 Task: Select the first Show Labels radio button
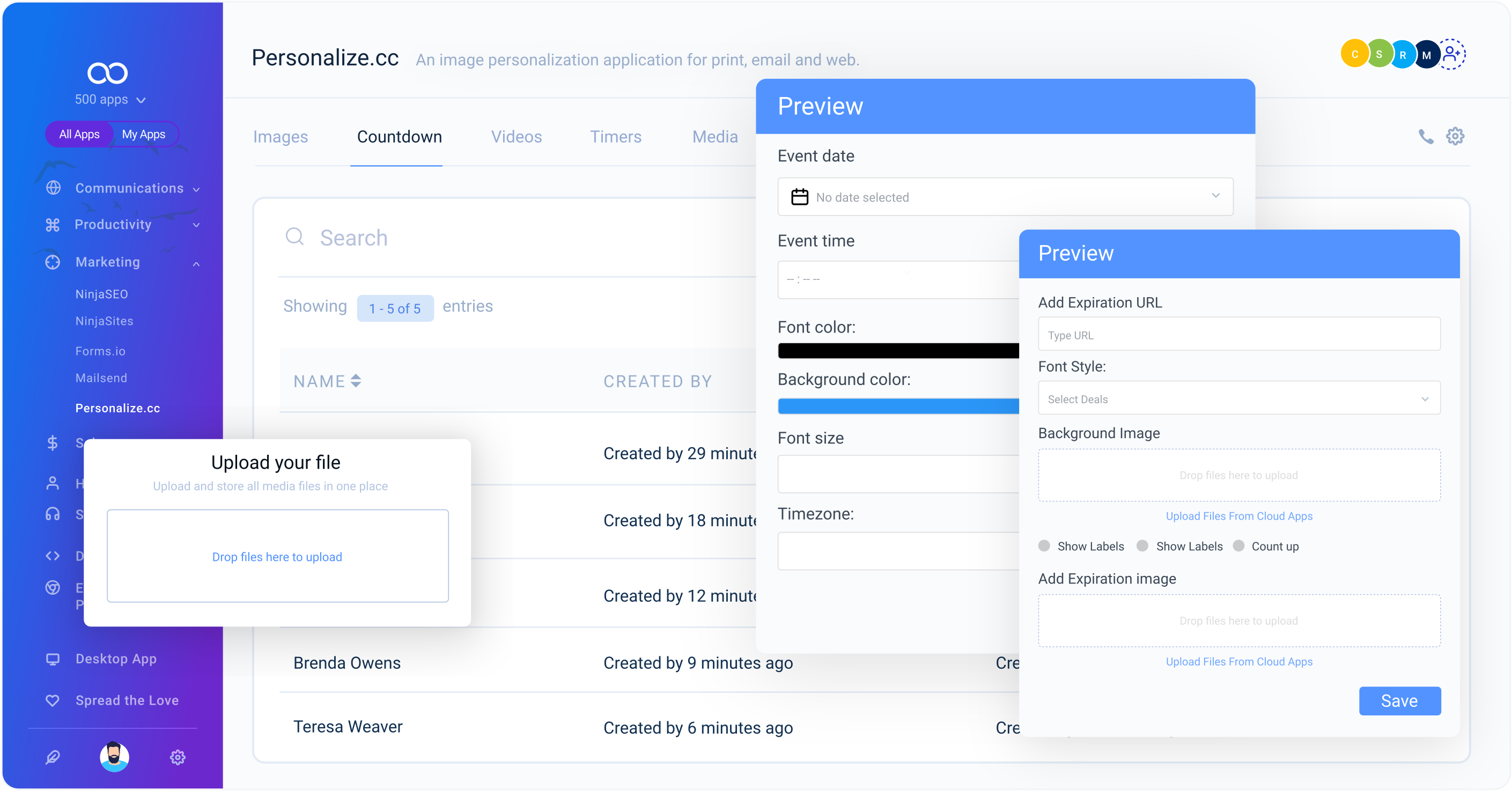pos(1044,546)
